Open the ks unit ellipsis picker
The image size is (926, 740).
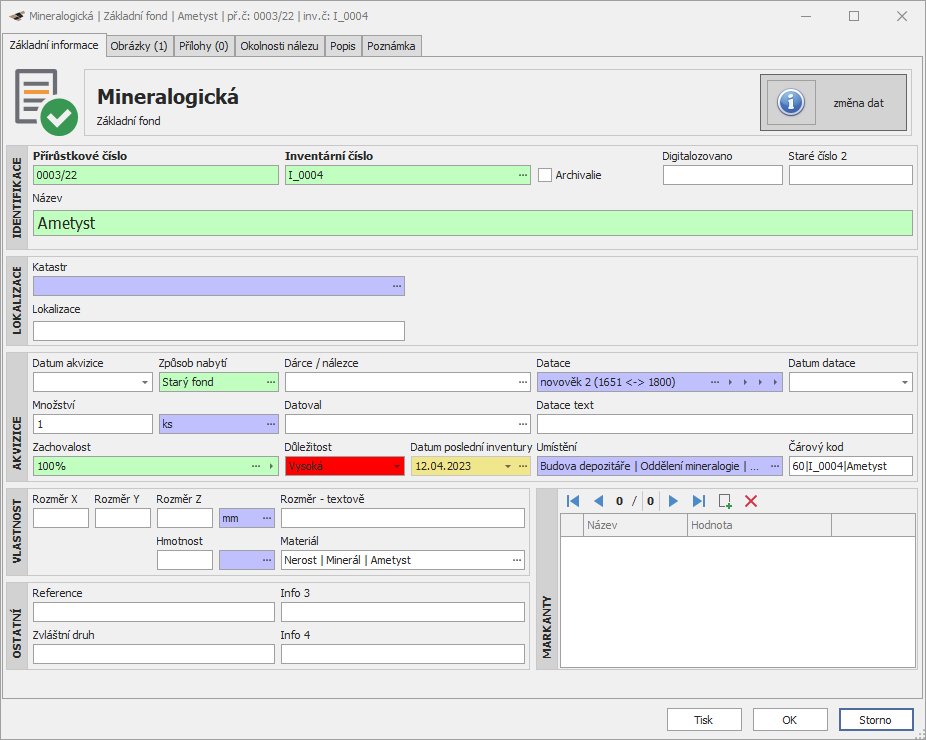pyautogui.click(x=271, y=424)
